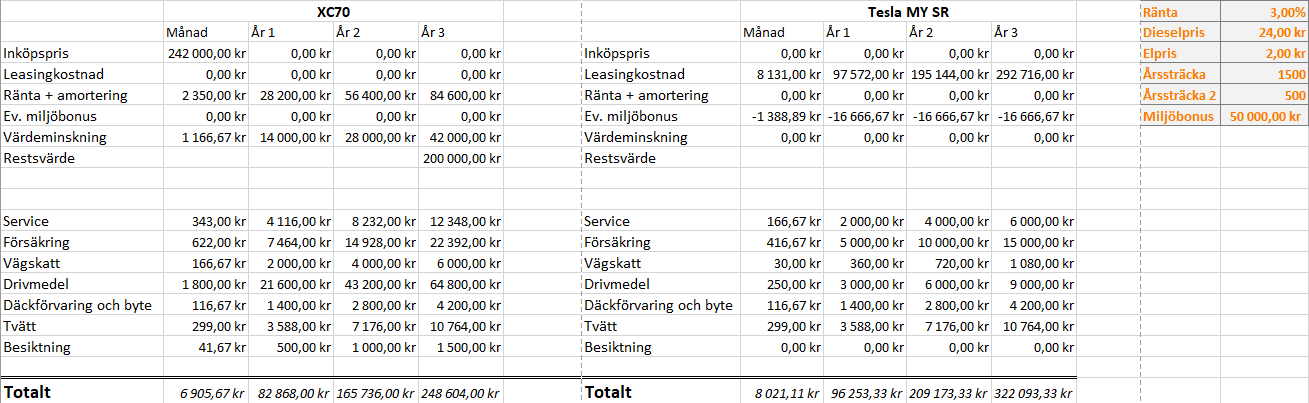Click the 1 080,00 kr Vägskatt cell
Image resolution: width=1309 pixels, height=403 pixels.
pyautogui.click(x=1033, y=263)
